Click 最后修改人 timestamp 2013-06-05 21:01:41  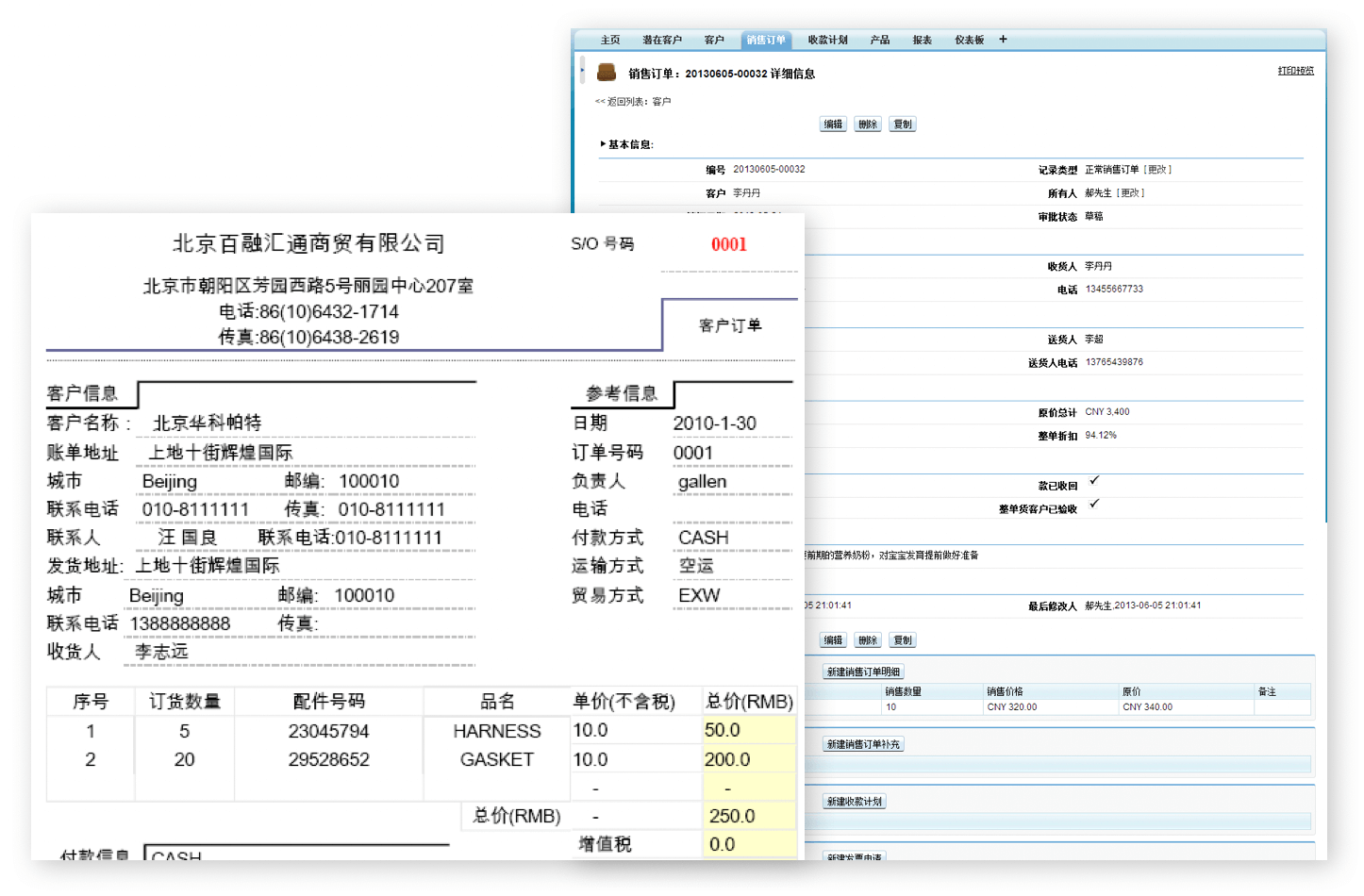[x=1157, y=606]
